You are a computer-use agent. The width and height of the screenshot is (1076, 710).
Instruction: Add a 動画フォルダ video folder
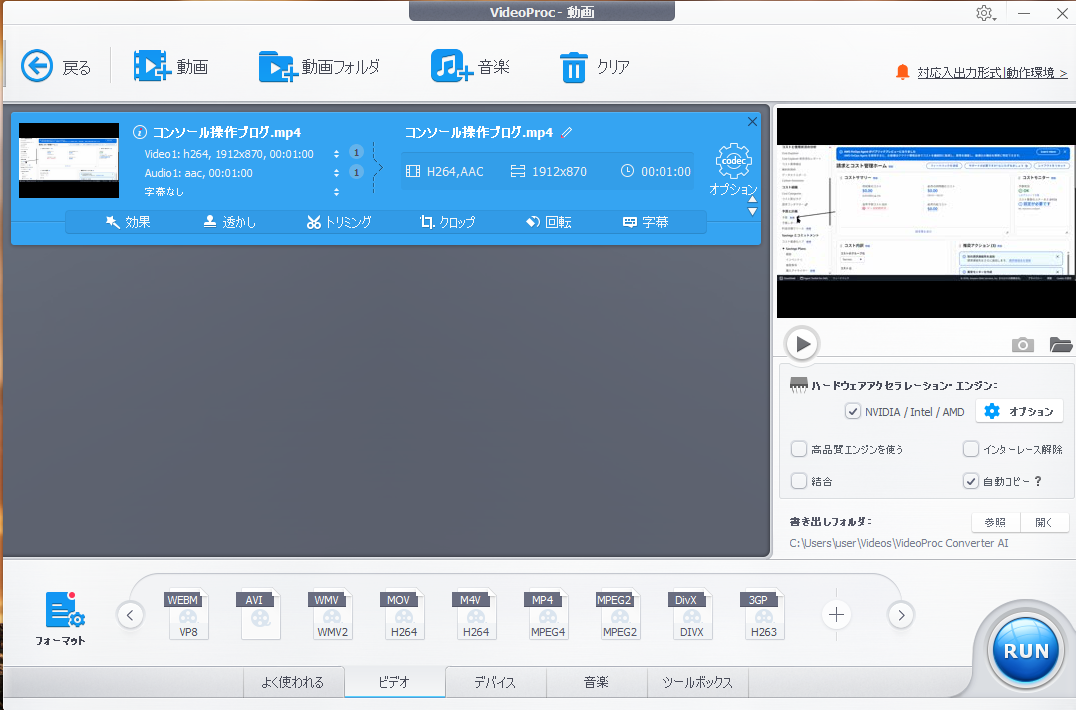[277, 67]
